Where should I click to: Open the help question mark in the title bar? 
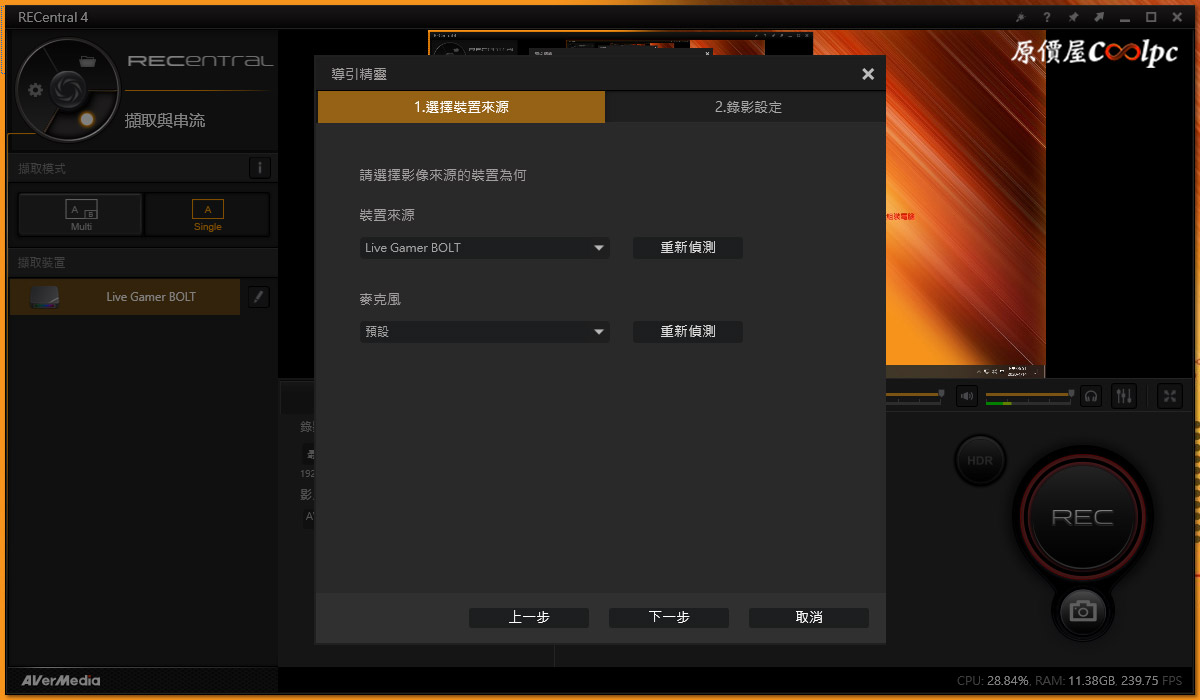pos(1047,17)
